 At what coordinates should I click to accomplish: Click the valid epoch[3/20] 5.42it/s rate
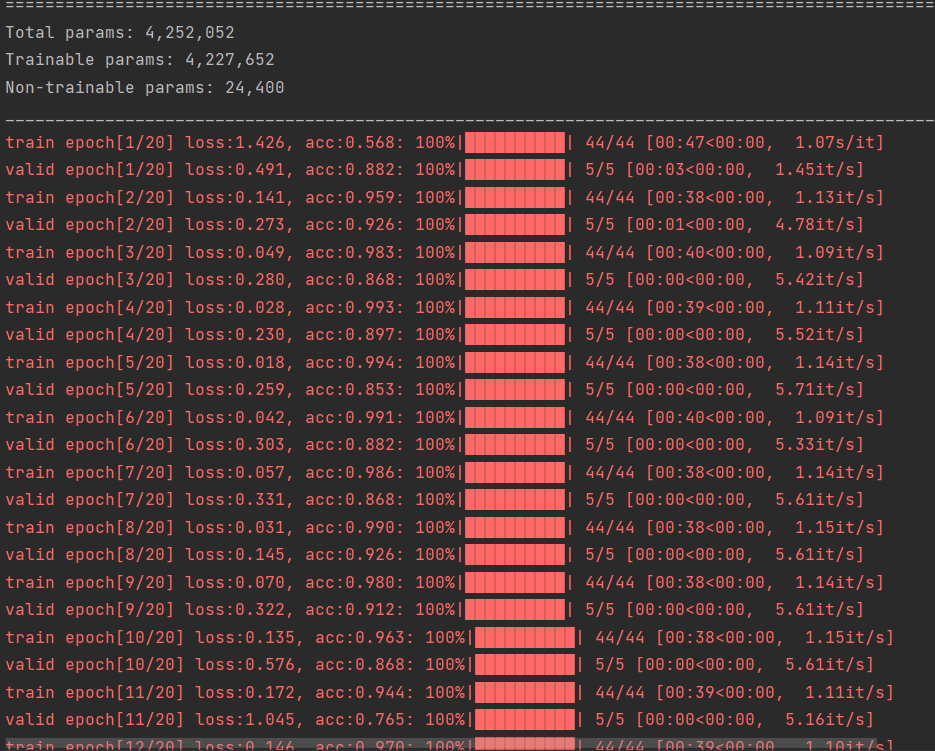(819, 280)
